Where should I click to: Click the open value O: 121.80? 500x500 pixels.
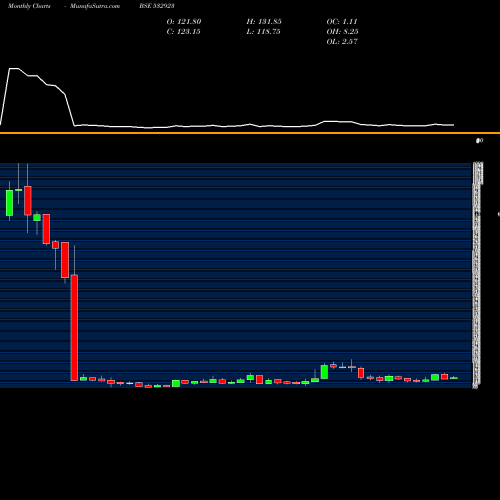point(184,22)
